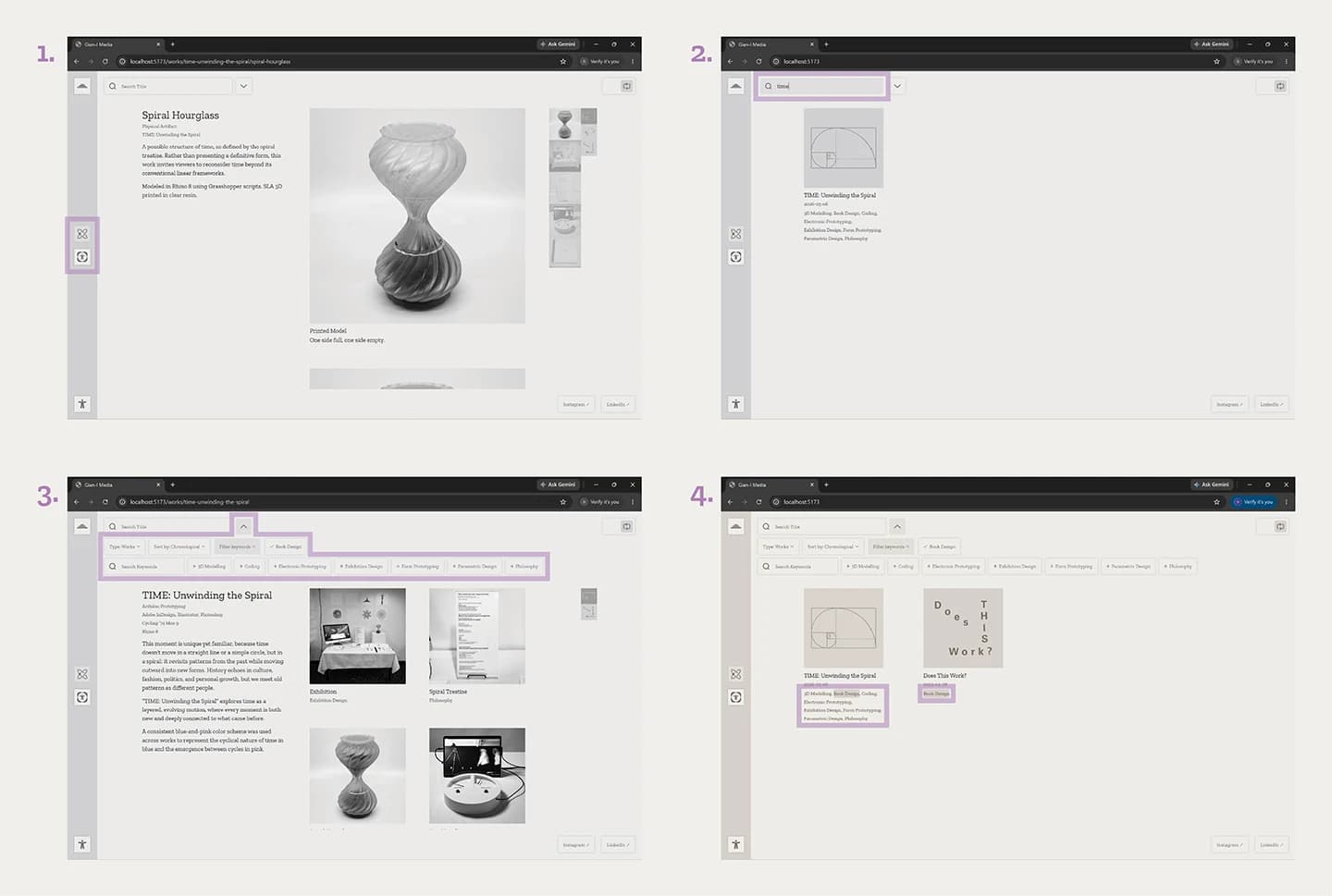This screenshot has height=896, width=1332.
Task: Open 'Type: Works' dropdown in Exhibition photo window
Action: (x=124, y=546)
